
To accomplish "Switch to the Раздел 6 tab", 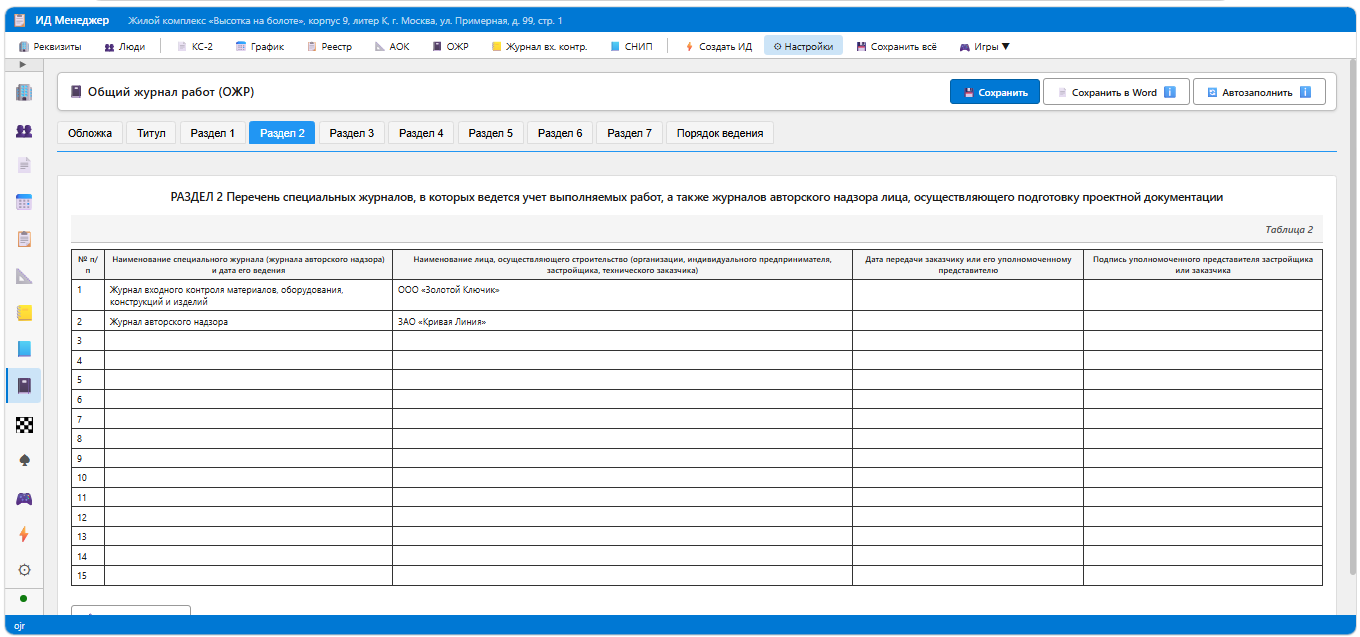I will click(x=560, y=133).
